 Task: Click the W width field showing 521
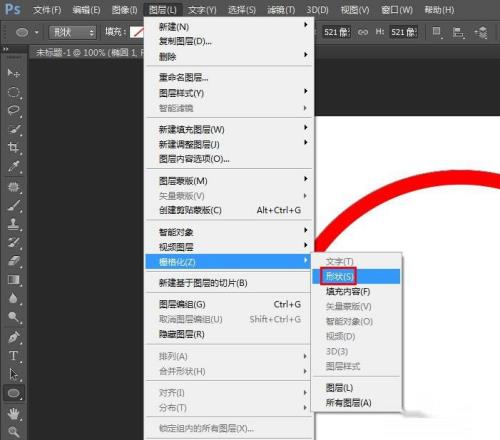(337, 32)
